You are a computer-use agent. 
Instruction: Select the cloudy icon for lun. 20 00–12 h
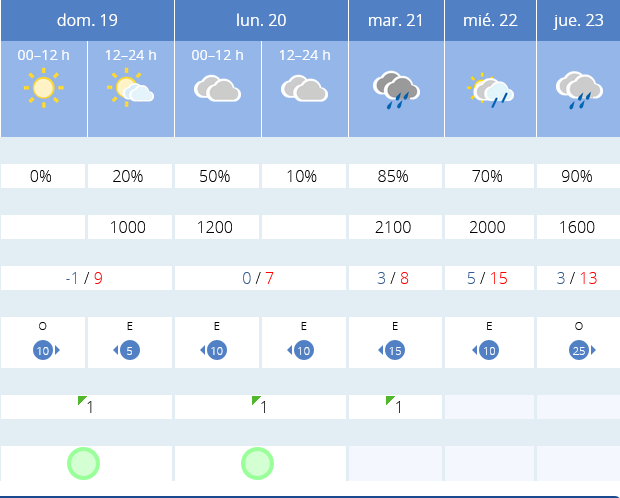coord(217,88)
